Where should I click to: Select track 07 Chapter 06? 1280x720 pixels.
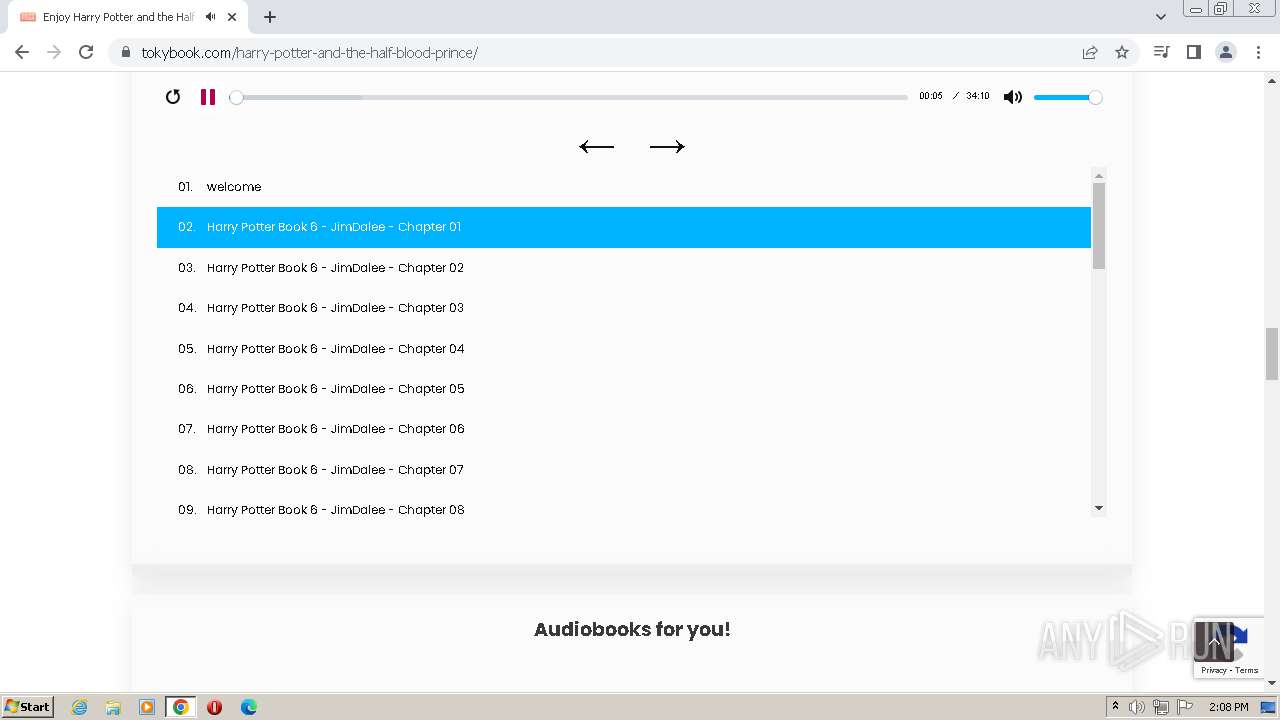[624, 429]
